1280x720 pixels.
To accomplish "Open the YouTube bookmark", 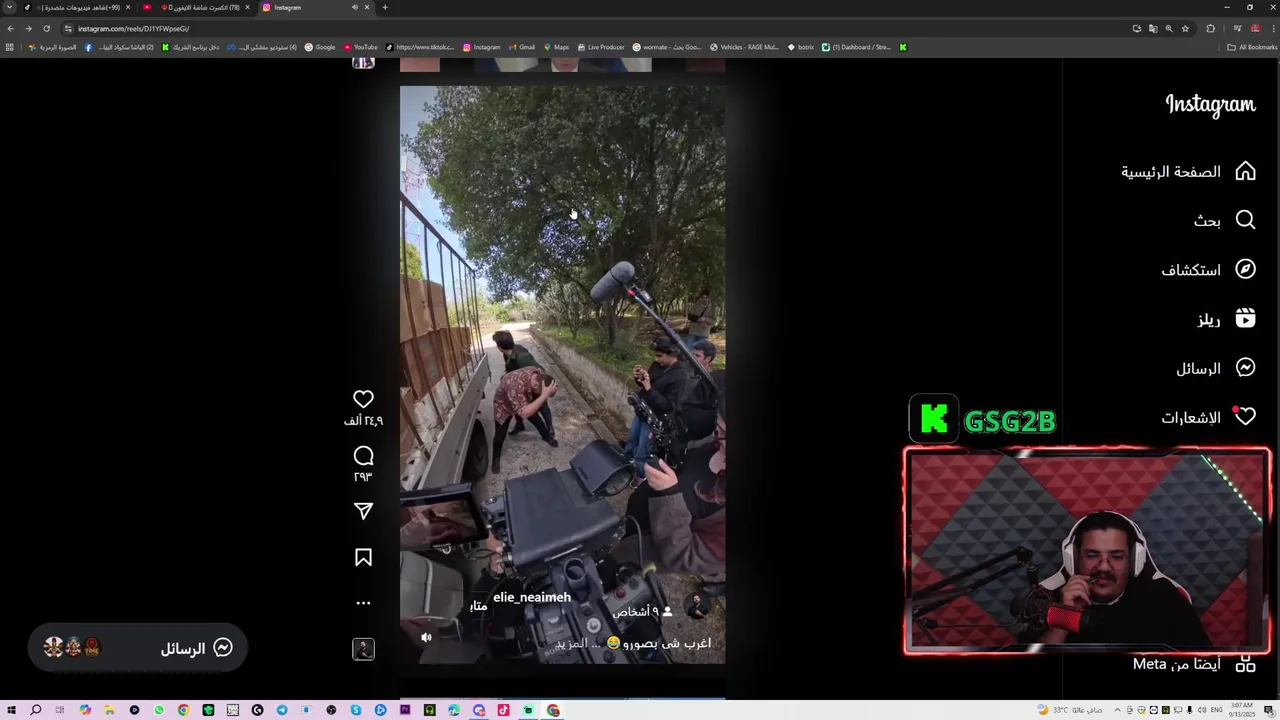I will pos(361,47).
